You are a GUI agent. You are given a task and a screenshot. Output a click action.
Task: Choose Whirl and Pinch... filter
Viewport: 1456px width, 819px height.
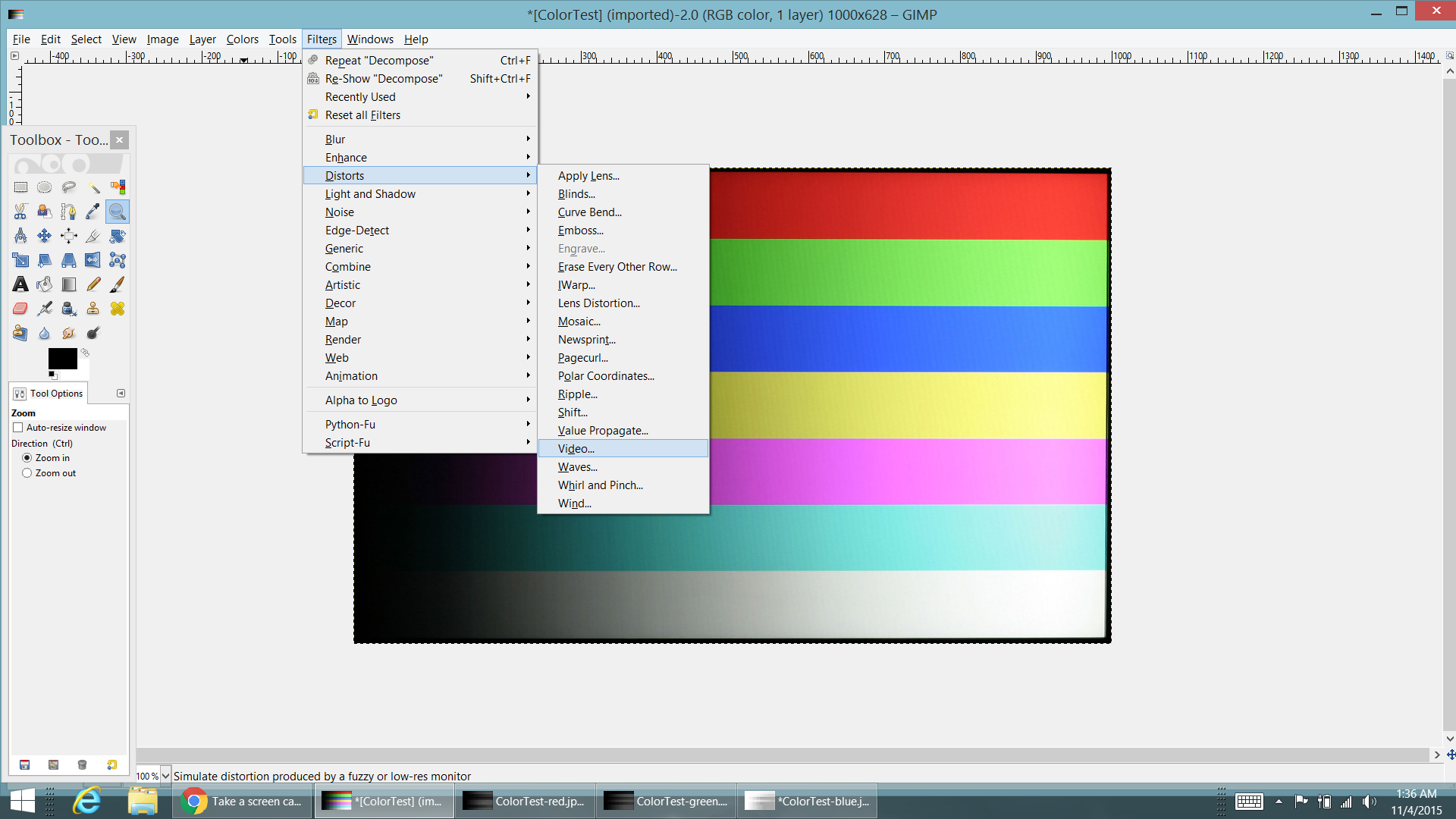click(x=623, y=485)
